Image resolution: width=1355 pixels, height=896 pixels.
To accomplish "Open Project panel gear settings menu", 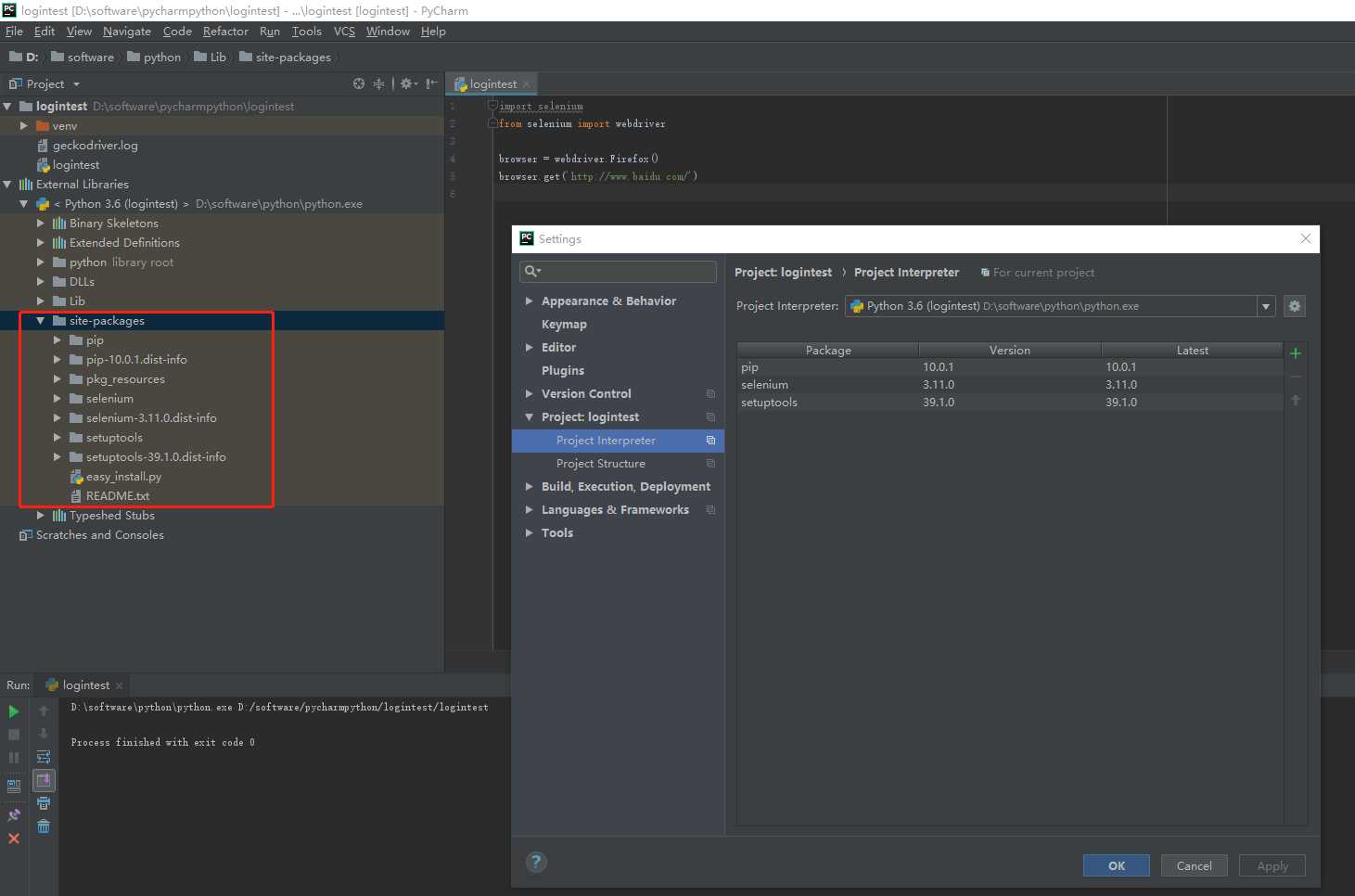I will pyautogui.click(x=408, y=83).
